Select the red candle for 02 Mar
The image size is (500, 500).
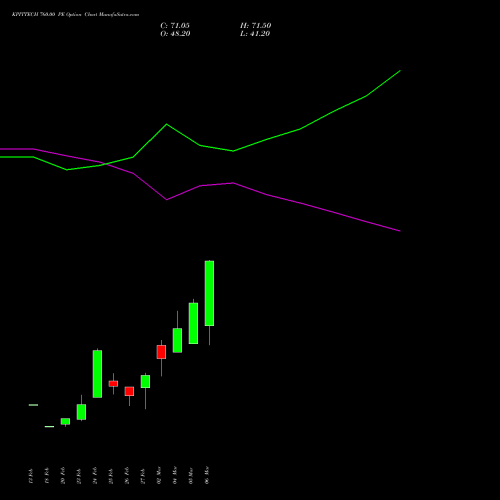coord(161,352)
